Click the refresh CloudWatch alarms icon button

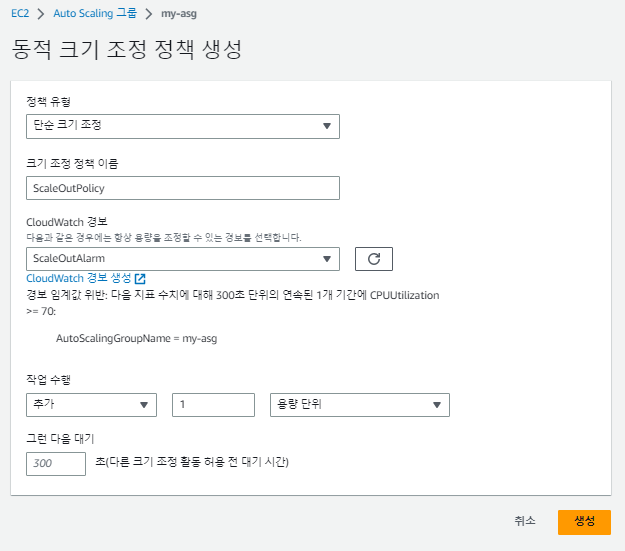click(x=373, y=259)
